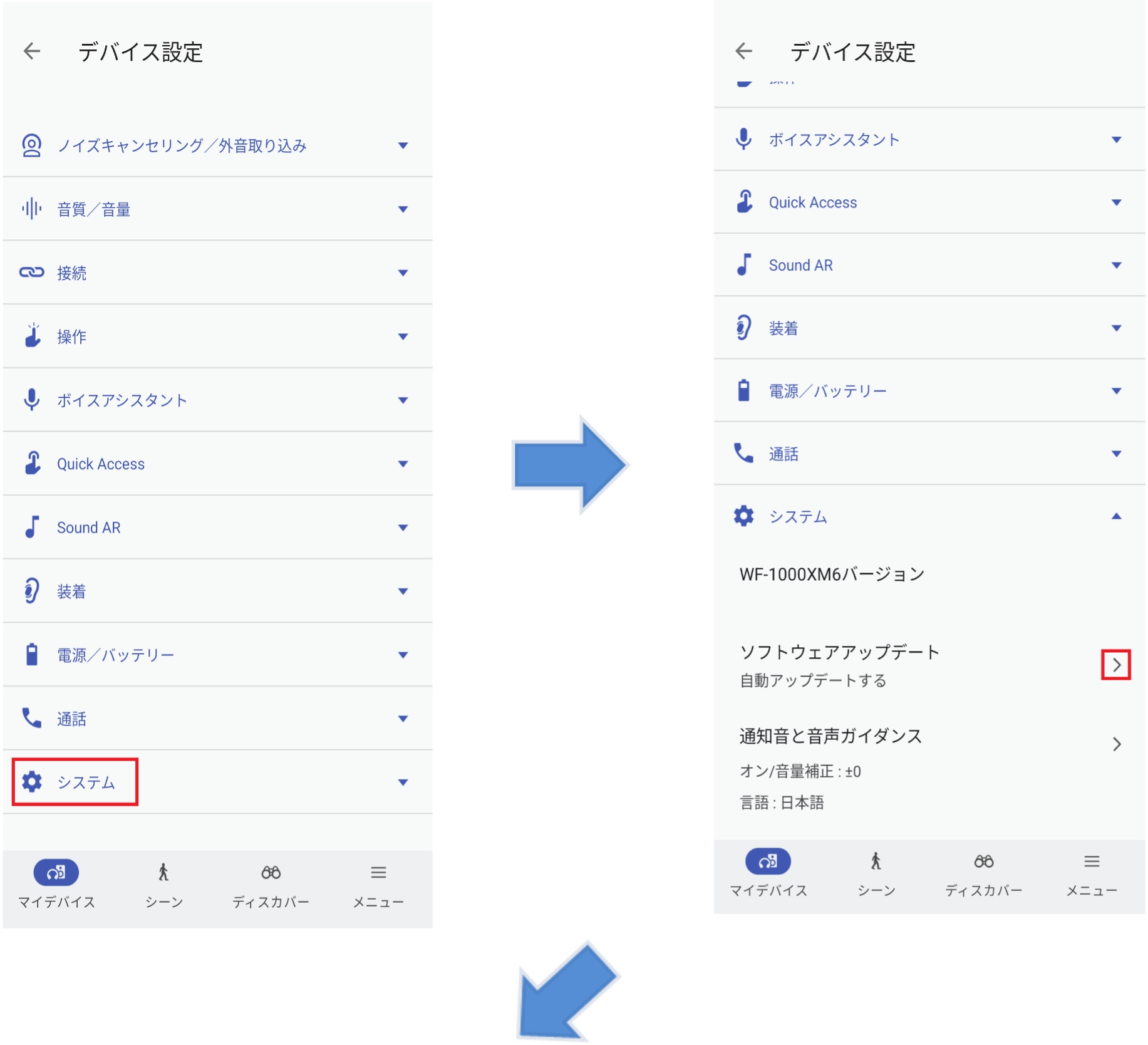Tap the noise cancelling headphone icon

(x=31, y=145)
